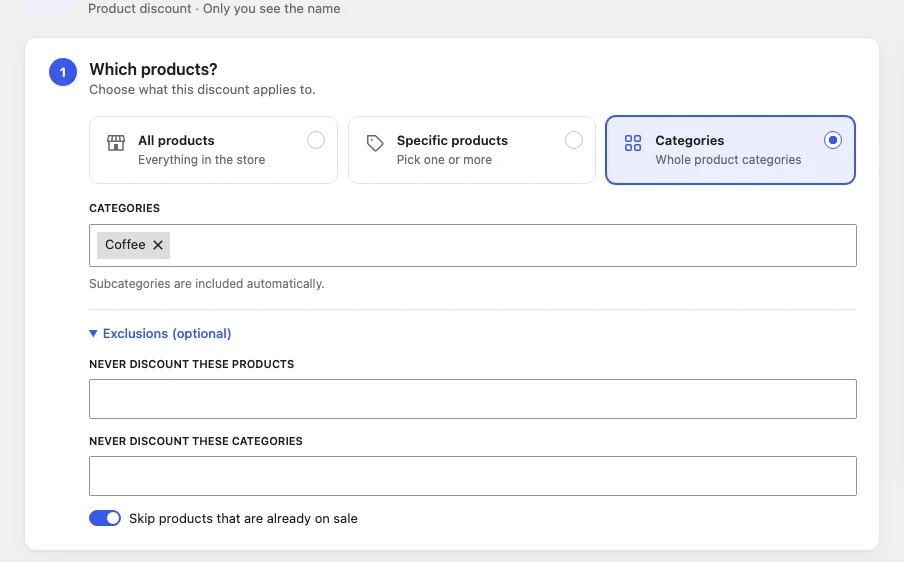Click the Coffee tag label
Screen dimensions: 904x562
[x=125, y=245]
